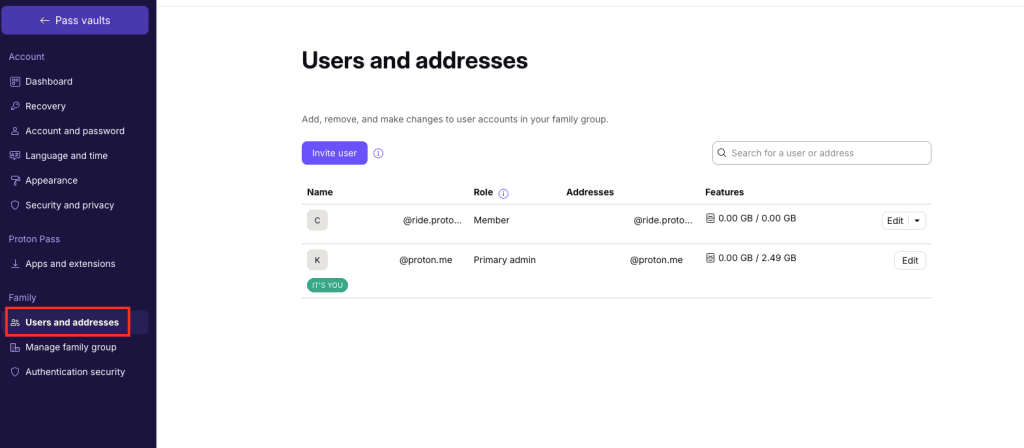Click the Recovery key icon

point(15,106)
